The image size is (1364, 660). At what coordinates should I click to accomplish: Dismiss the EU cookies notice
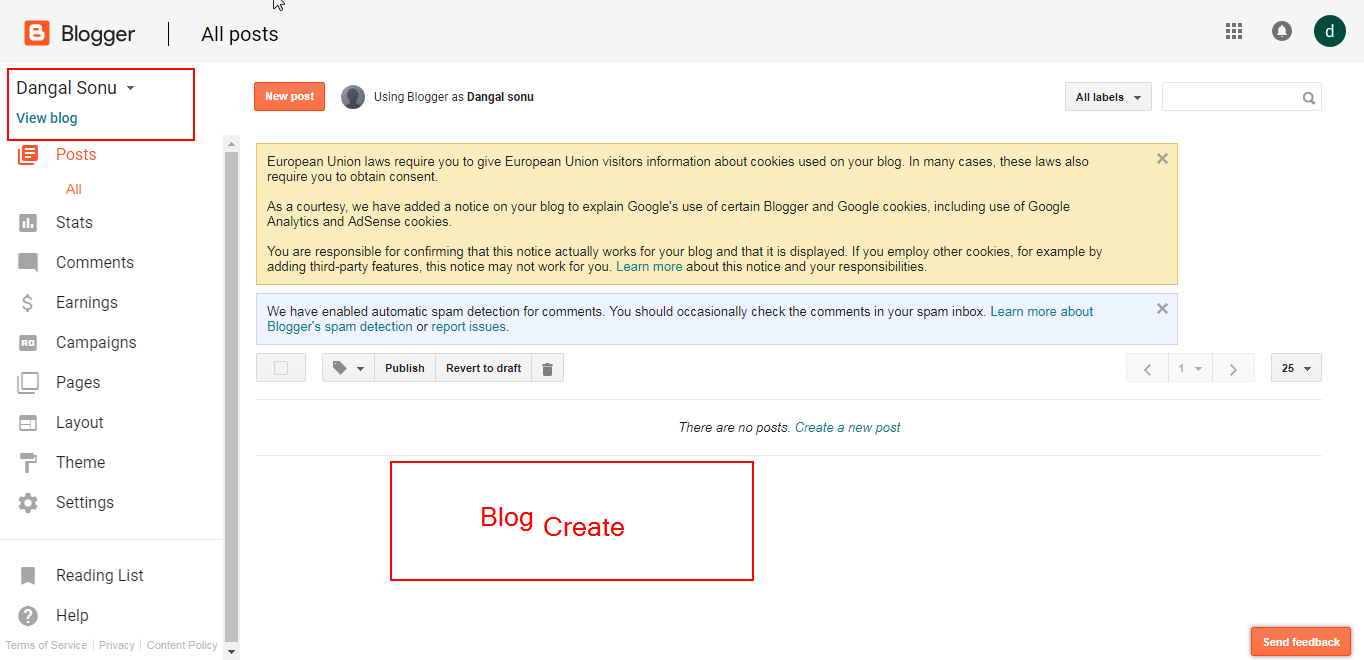tap(1162, 158)
